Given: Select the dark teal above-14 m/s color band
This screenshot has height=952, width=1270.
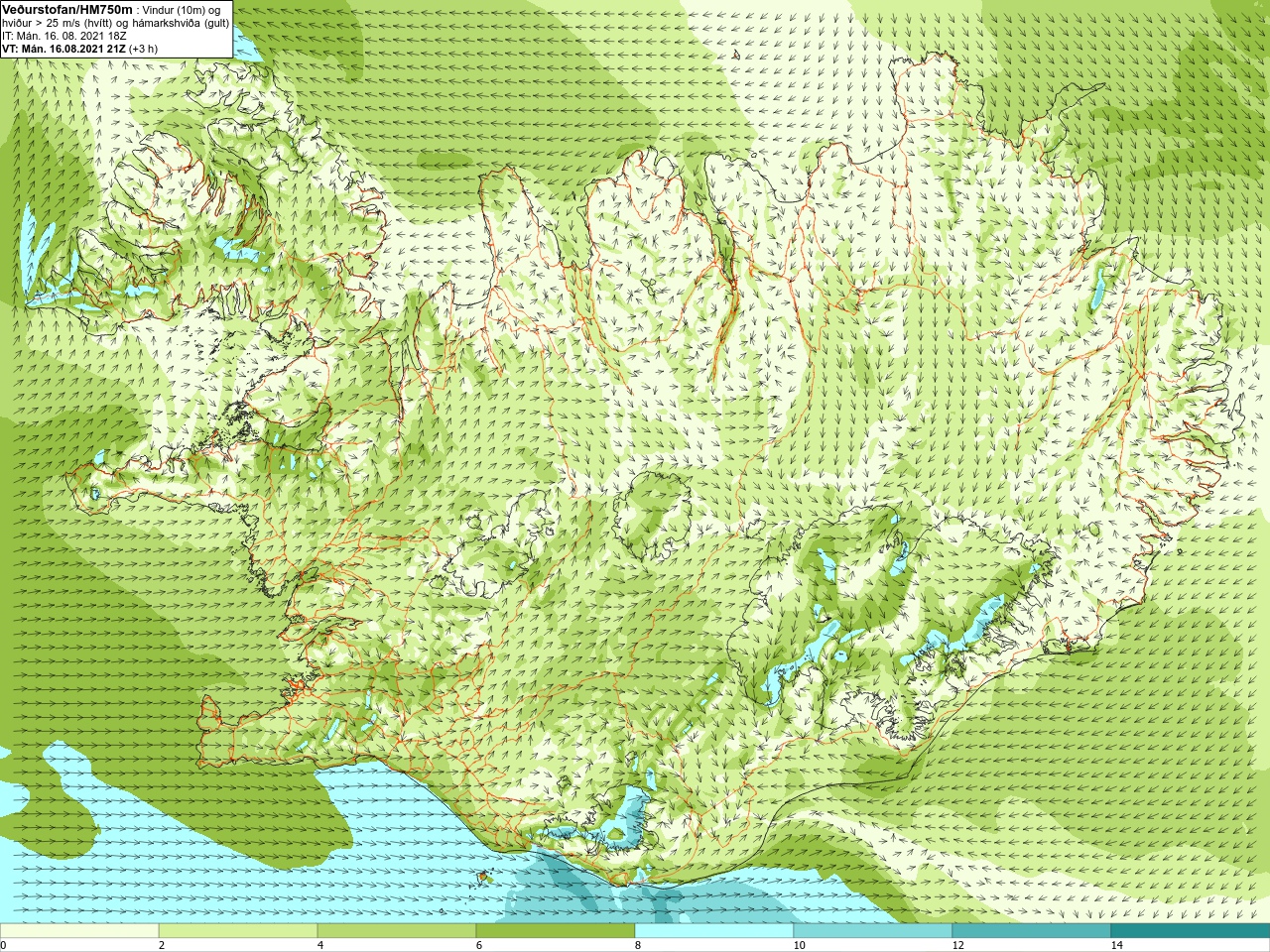Looking at the screenshot, I should [1191, 931].
